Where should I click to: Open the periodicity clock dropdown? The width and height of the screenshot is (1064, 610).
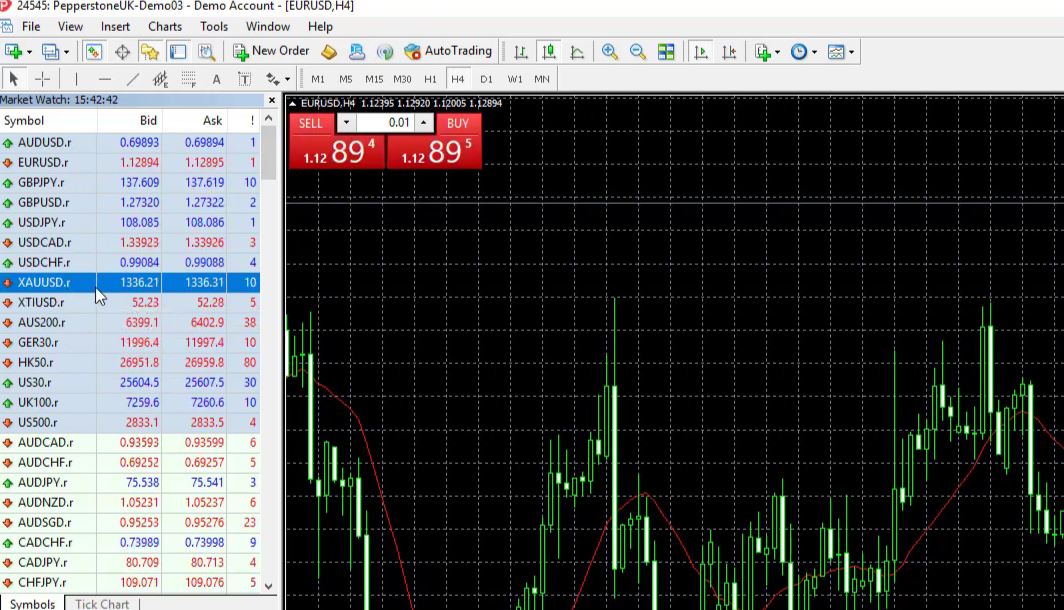tap(815, 52)
